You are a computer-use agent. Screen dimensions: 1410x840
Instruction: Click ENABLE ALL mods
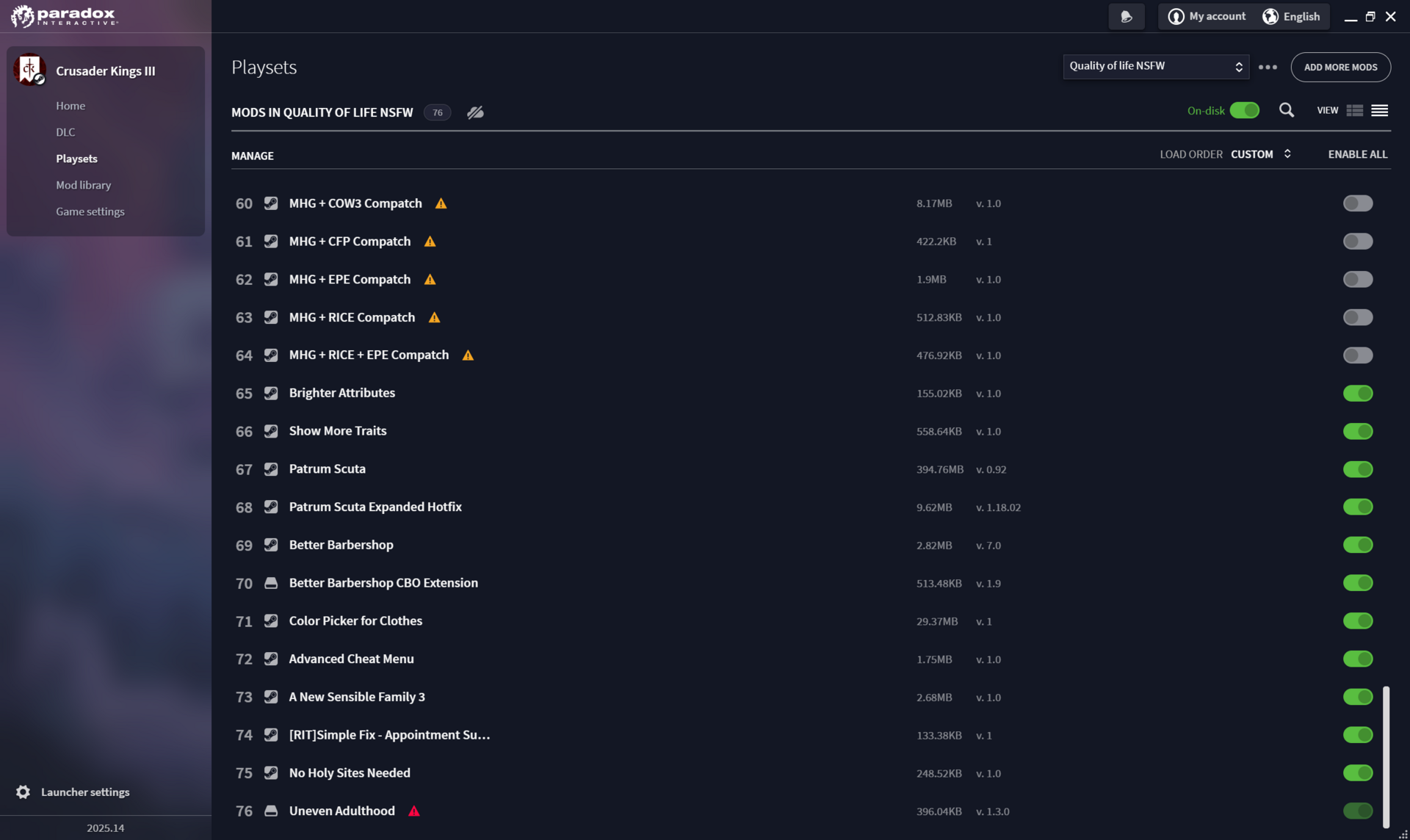[1358, 154]
